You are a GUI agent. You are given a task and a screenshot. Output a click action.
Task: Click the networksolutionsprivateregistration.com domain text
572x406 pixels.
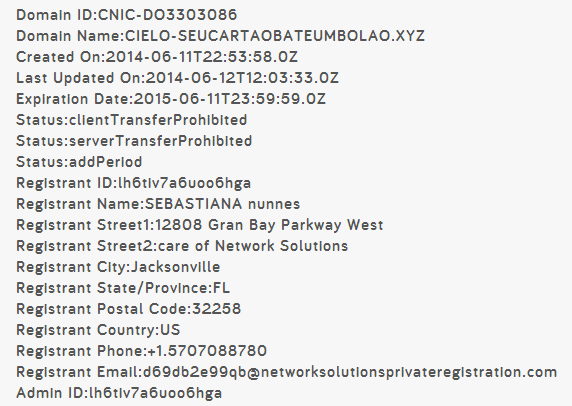[x=409, y=372]
